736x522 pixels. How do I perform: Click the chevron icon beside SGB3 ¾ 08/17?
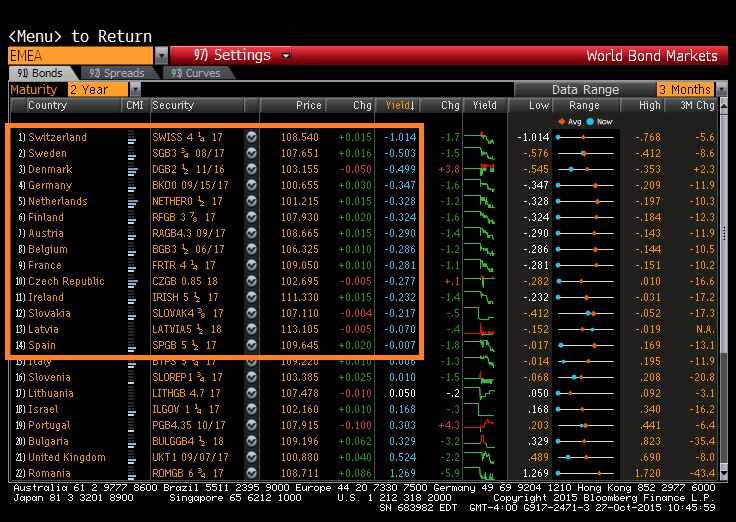point(252,153)
